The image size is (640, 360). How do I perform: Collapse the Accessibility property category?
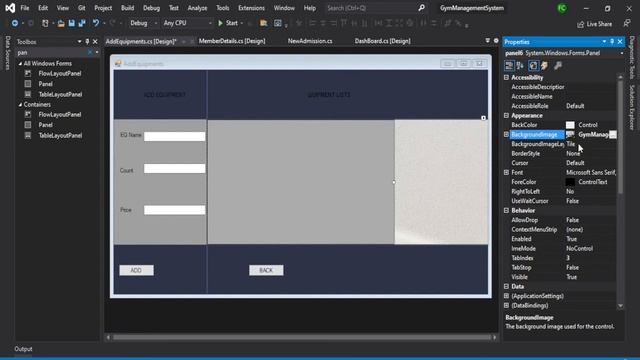(507, 78)
